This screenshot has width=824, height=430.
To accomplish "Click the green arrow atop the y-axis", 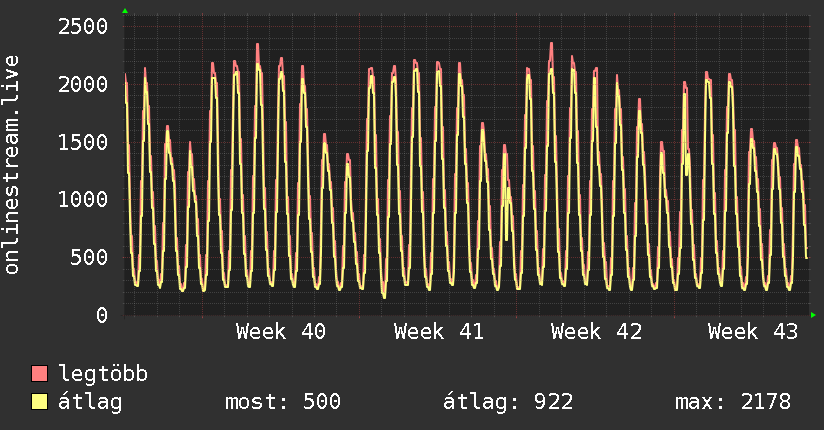I will [x=125, y=11].
